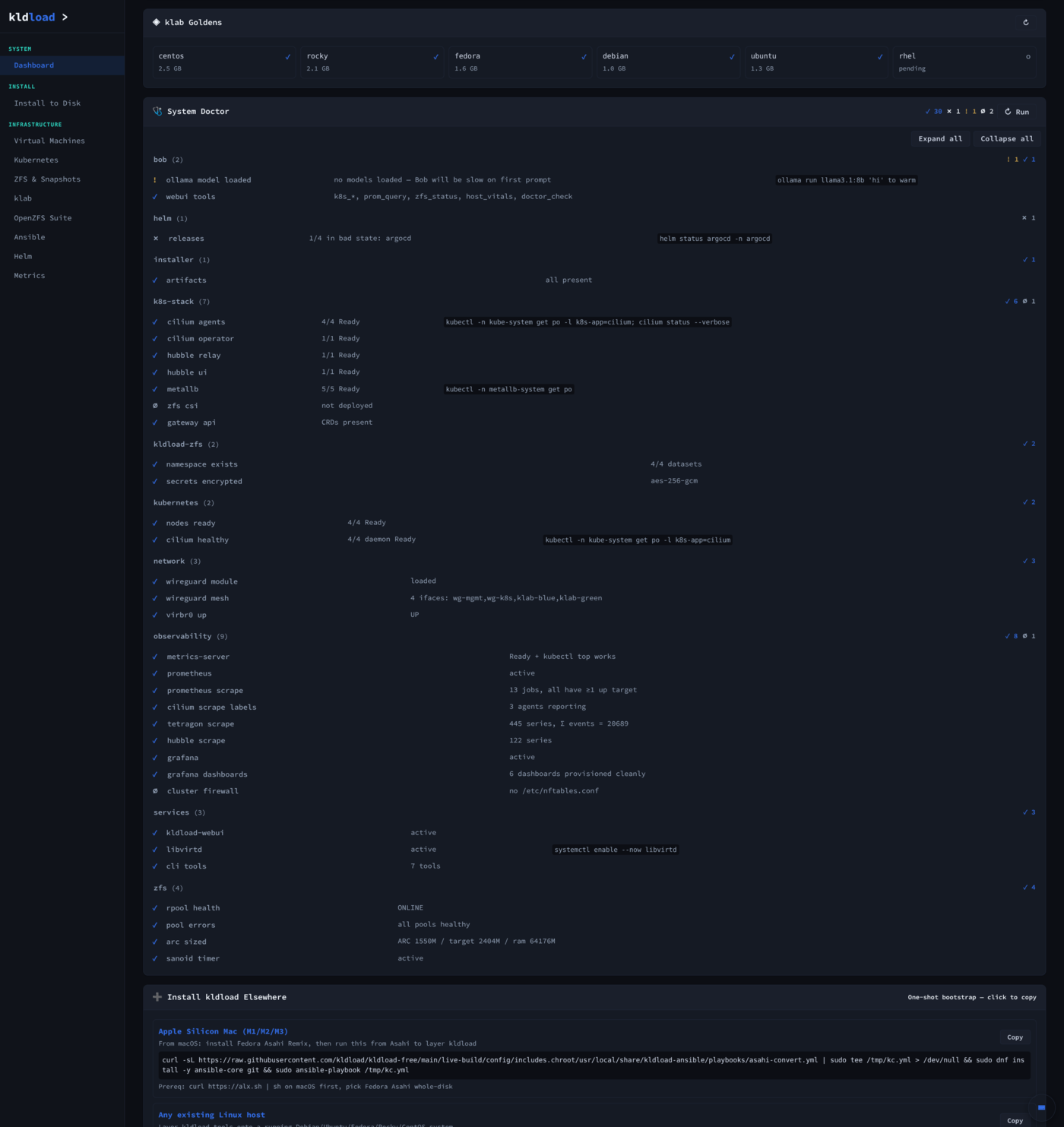Click the rocky golden checkmark icon
Viewport: 1064px width, 1127px height.
(435, 57)
